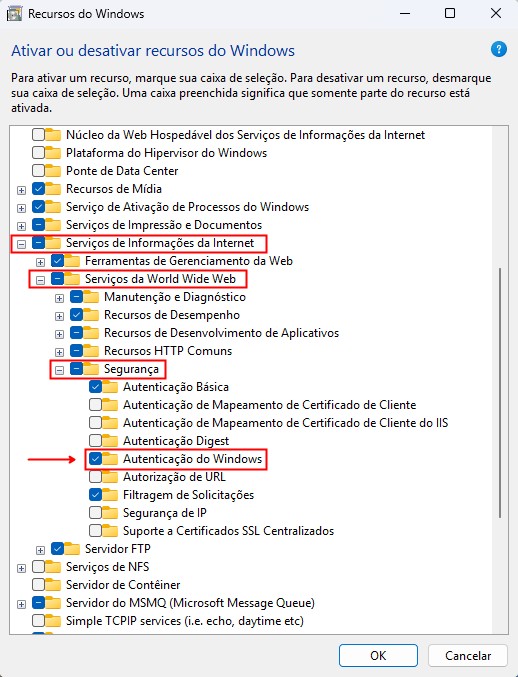Screen dimensions: 518x677
Task: Expand the Servidor FTP node
Action: click(40, 550)
